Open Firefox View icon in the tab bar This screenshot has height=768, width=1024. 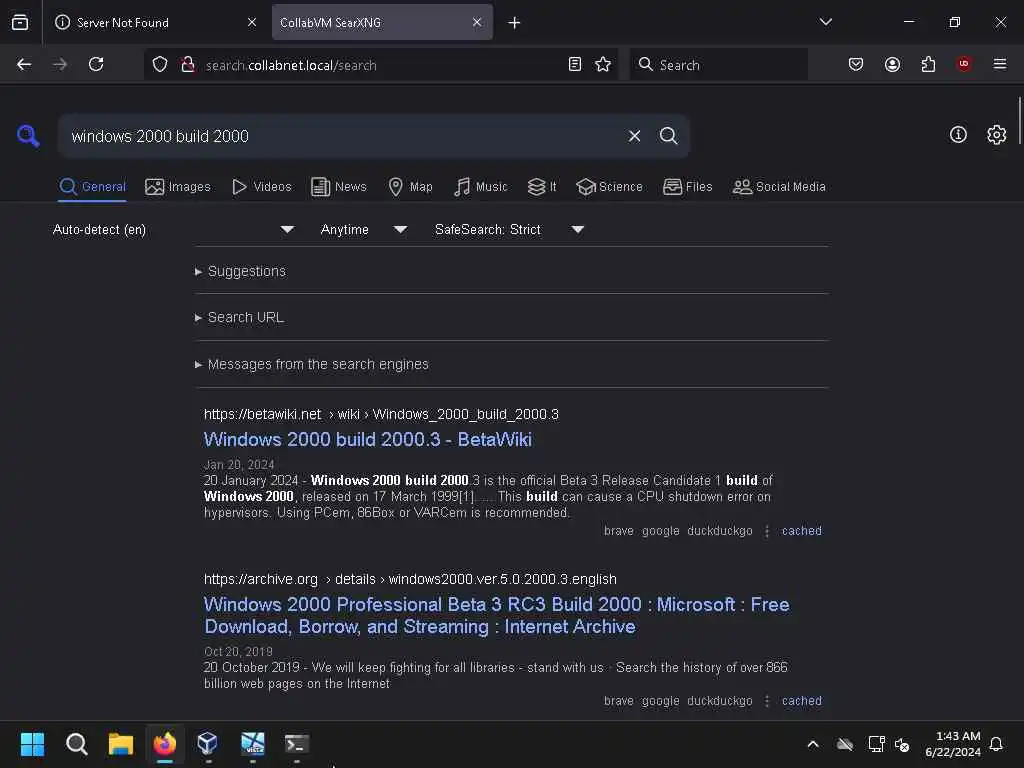20,23
